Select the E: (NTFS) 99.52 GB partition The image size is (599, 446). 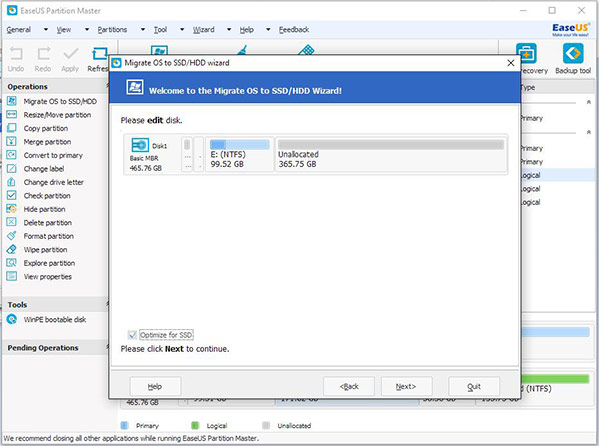point(240,154)
